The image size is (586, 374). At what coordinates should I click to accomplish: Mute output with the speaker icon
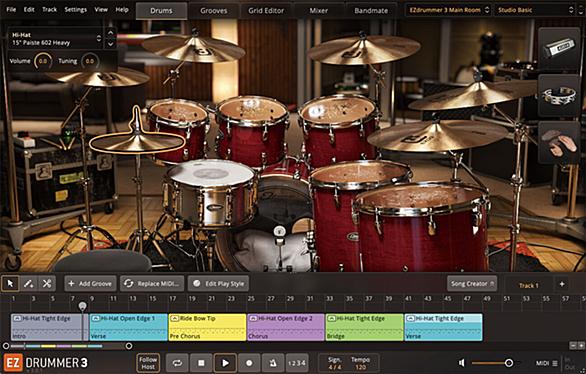coord(462,363)
